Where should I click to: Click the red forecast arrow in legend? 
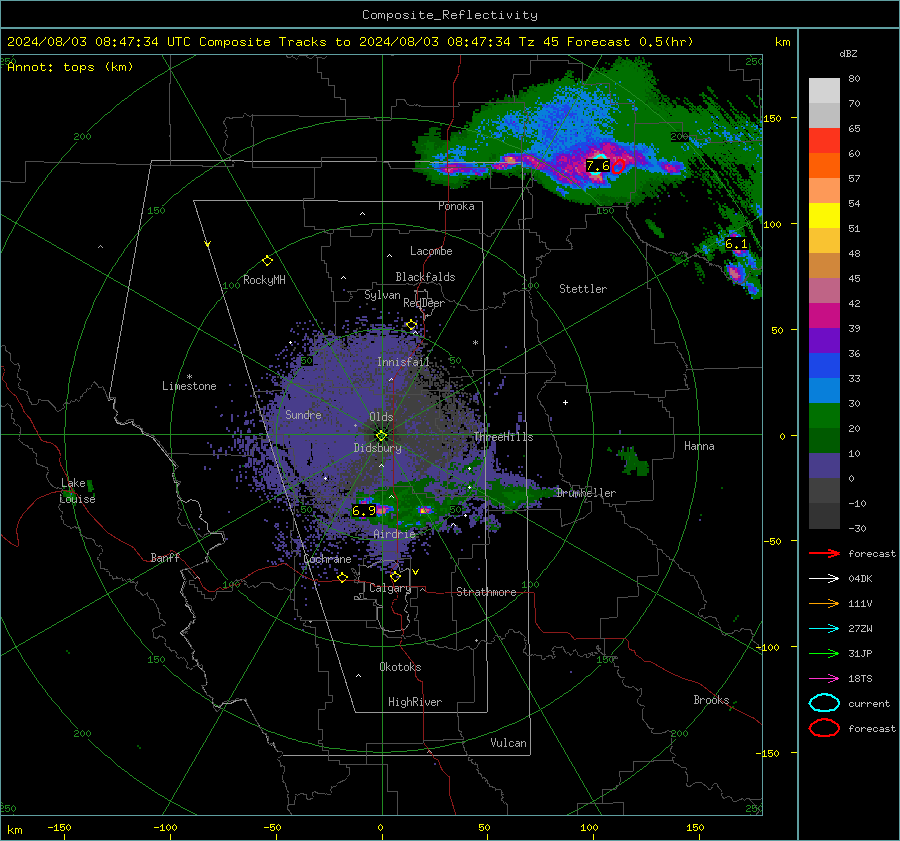(x=824, y=553)
